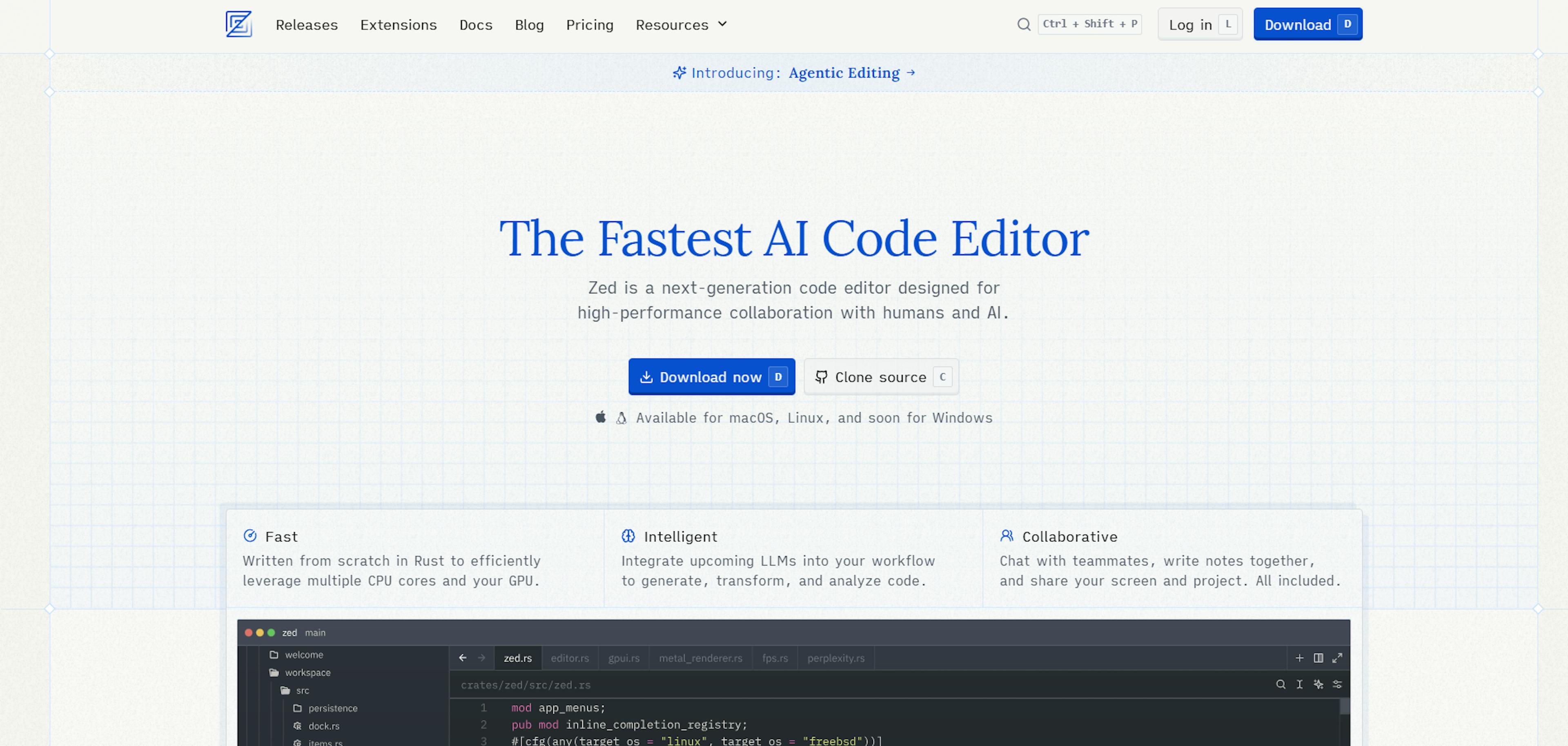Screen dimensions: 1568x746
Task: Click the plus new tab icon
Action: 1299,658
